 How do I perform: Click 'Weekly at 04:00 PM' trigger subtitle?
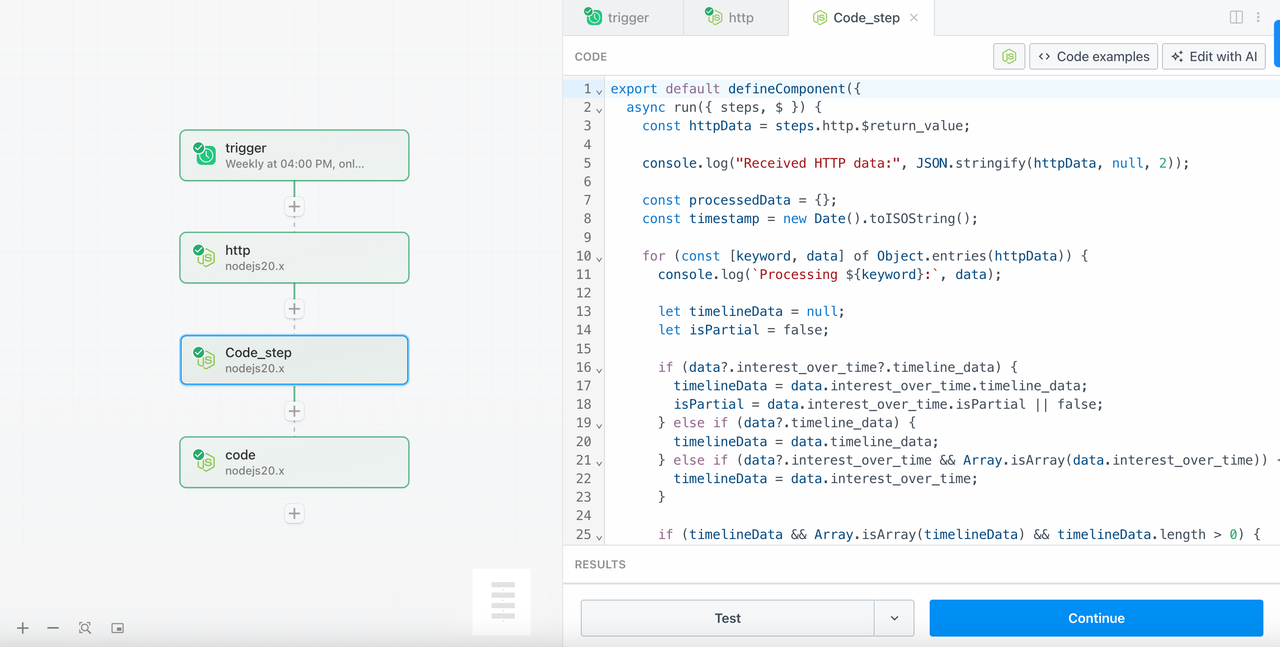295,164
